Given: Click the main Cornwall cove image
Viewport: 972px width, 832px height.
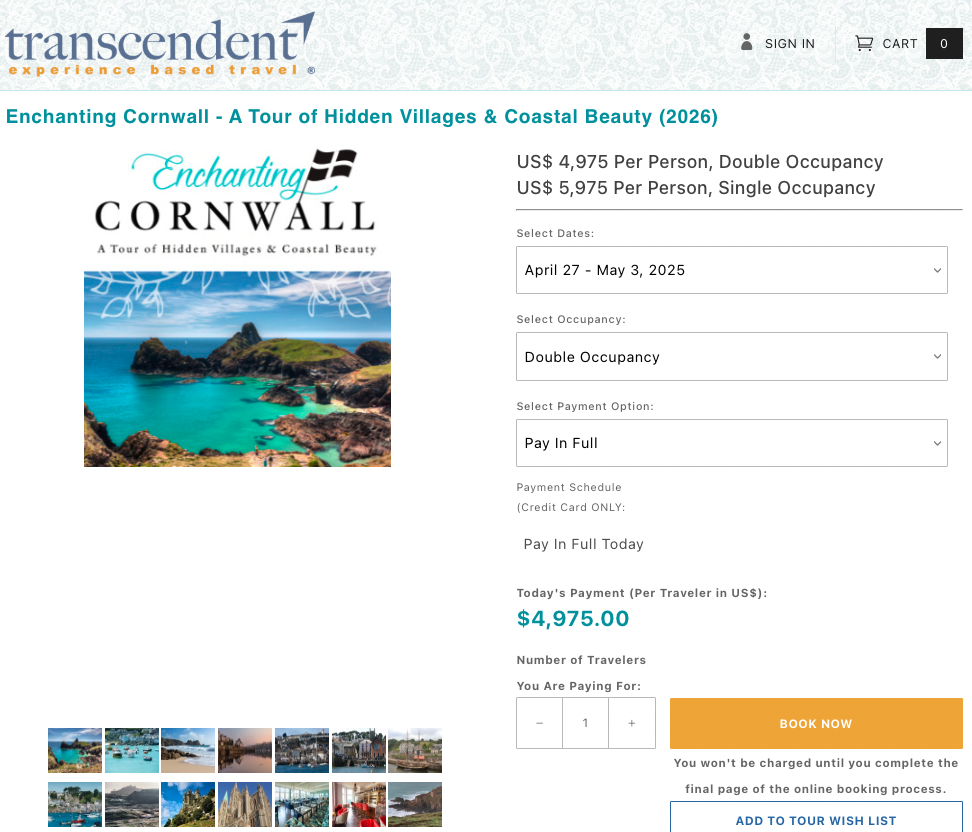Looking at the screenshot, I should (237, 369).
